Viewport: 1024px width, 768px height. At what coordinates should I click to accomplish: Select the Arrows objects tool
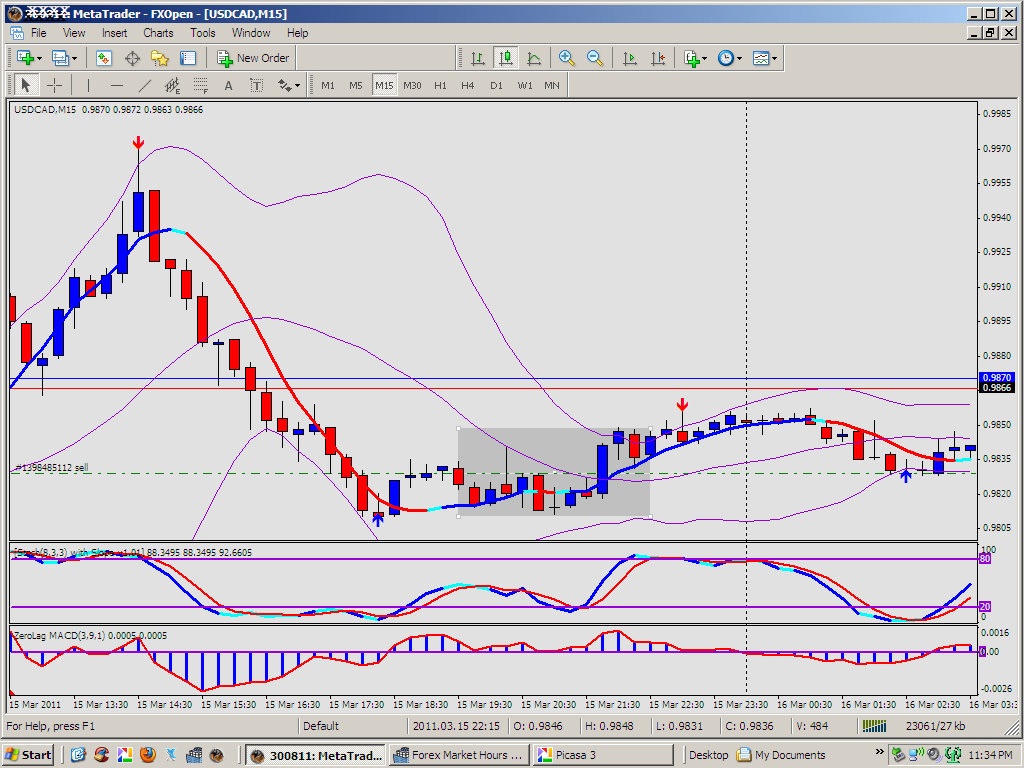tap(285, 85)
